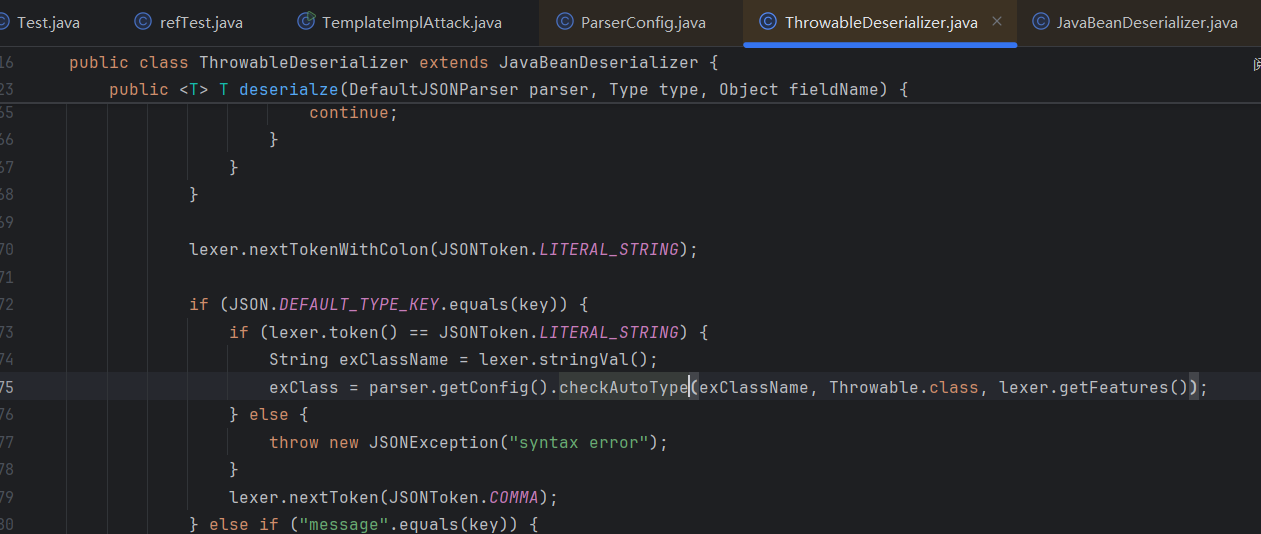
Task: Jump to the sticky deserialze method signature line
Action: click(x=508, y=89)
